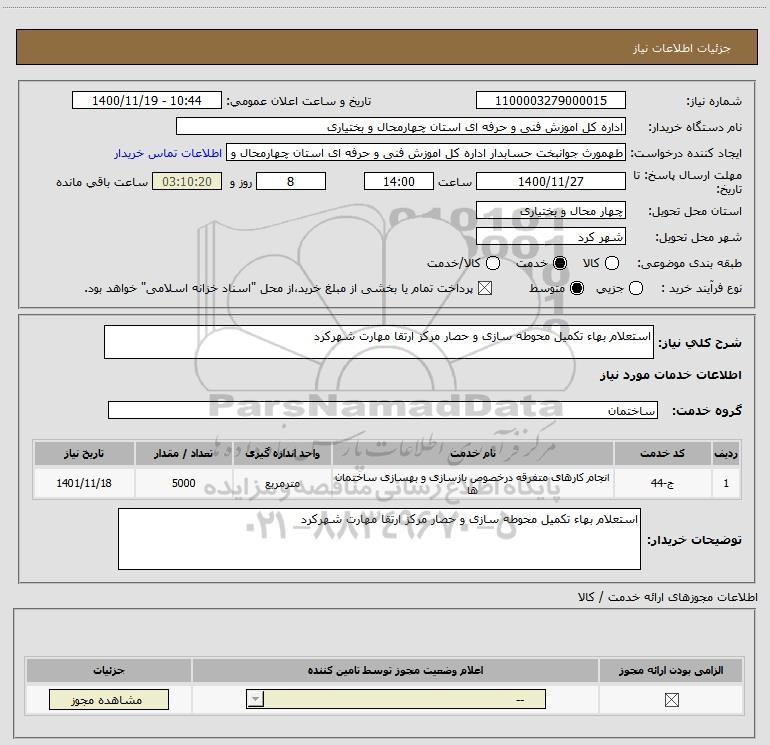Image resolution: width=770 pixels, height=745 pixels.
Task: Click the remaining days field showing 8
Action: 291,181
